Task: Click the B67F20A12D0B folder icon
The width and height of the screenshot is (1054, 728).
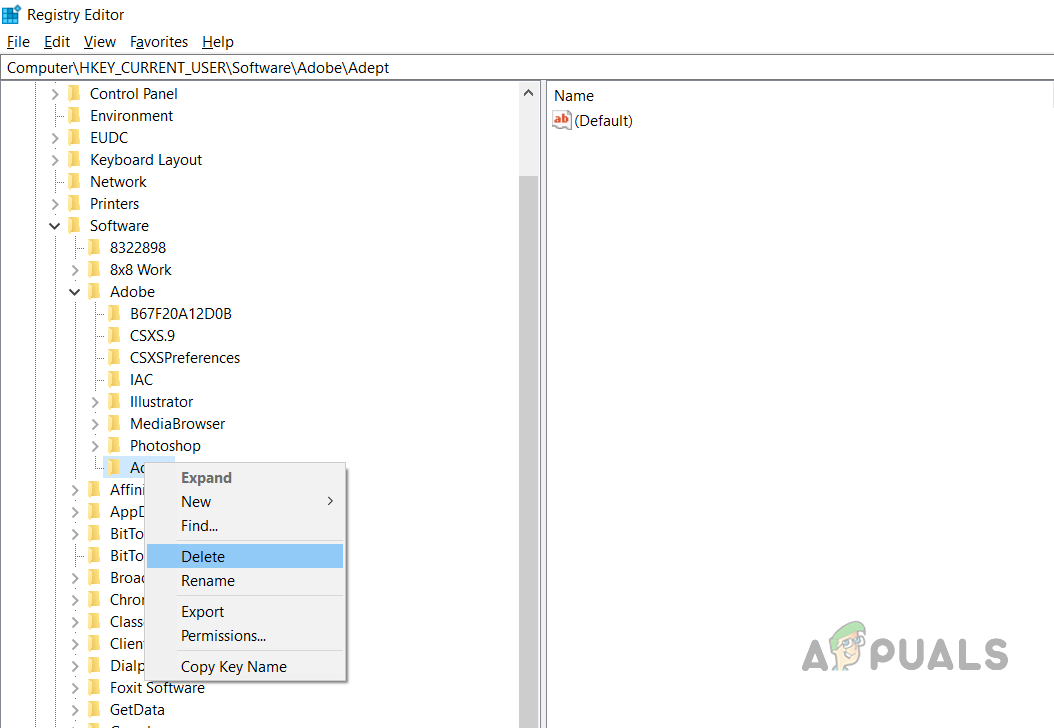Action: pyautogui.click(x=115, y=313)
